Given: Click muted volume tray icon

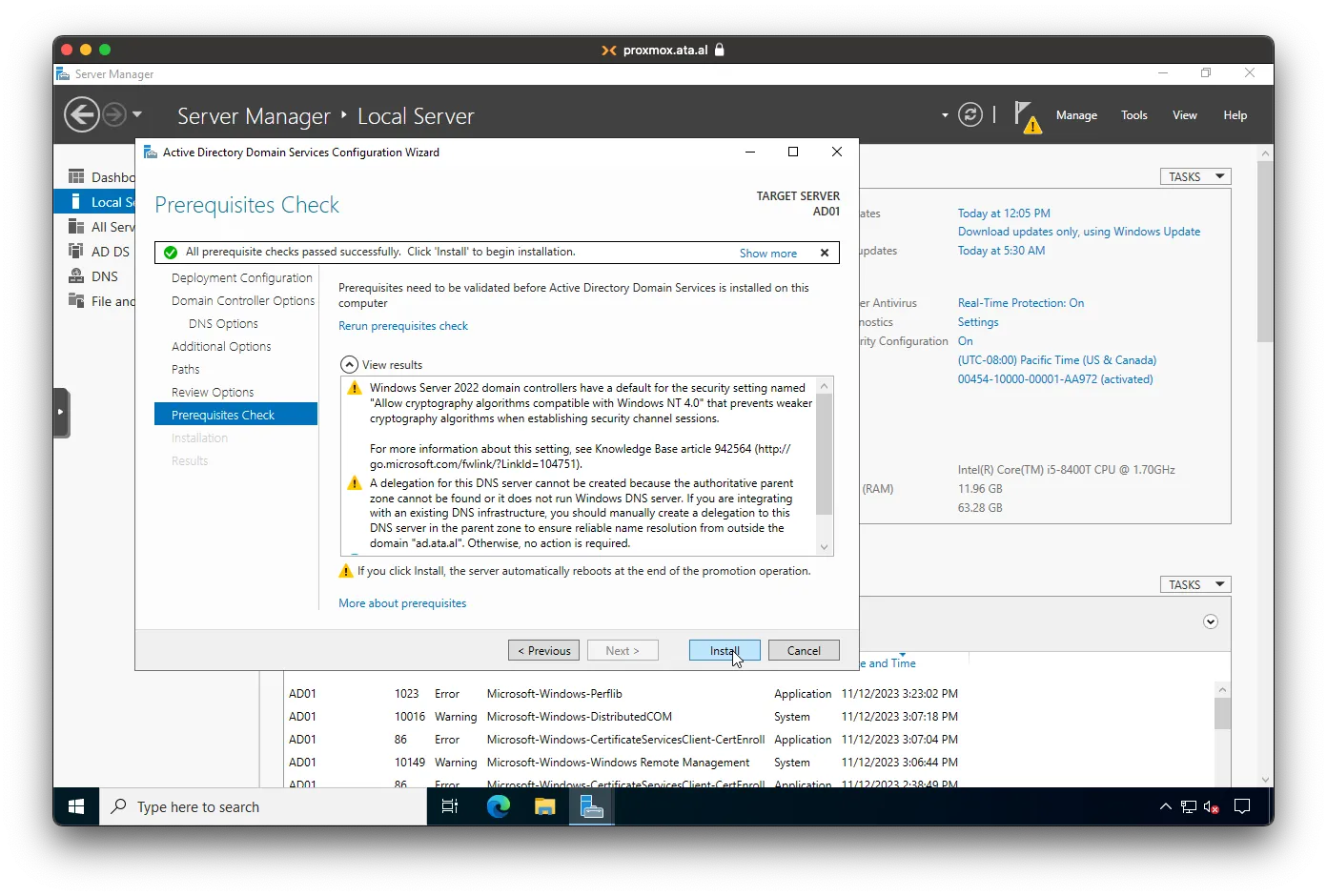Looking at the screenshot, I should coord(1212,806).
